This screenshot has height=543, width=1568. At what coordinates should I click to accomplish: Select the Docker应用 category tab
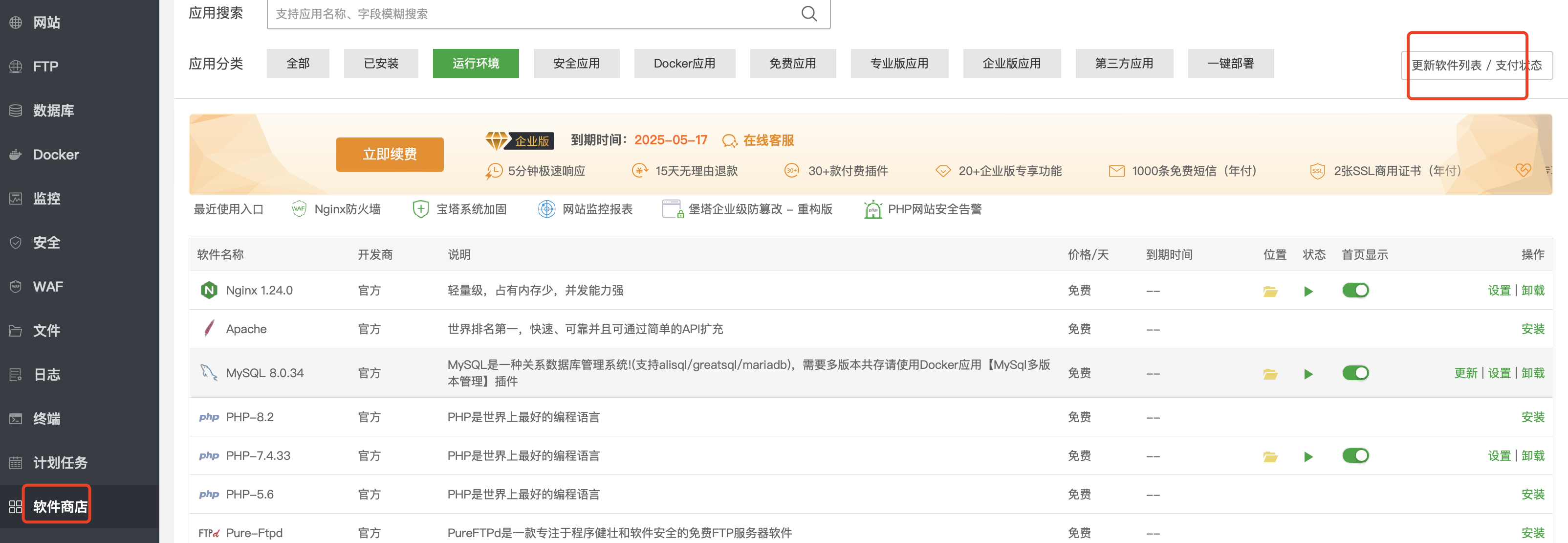[x=684, y=64]
